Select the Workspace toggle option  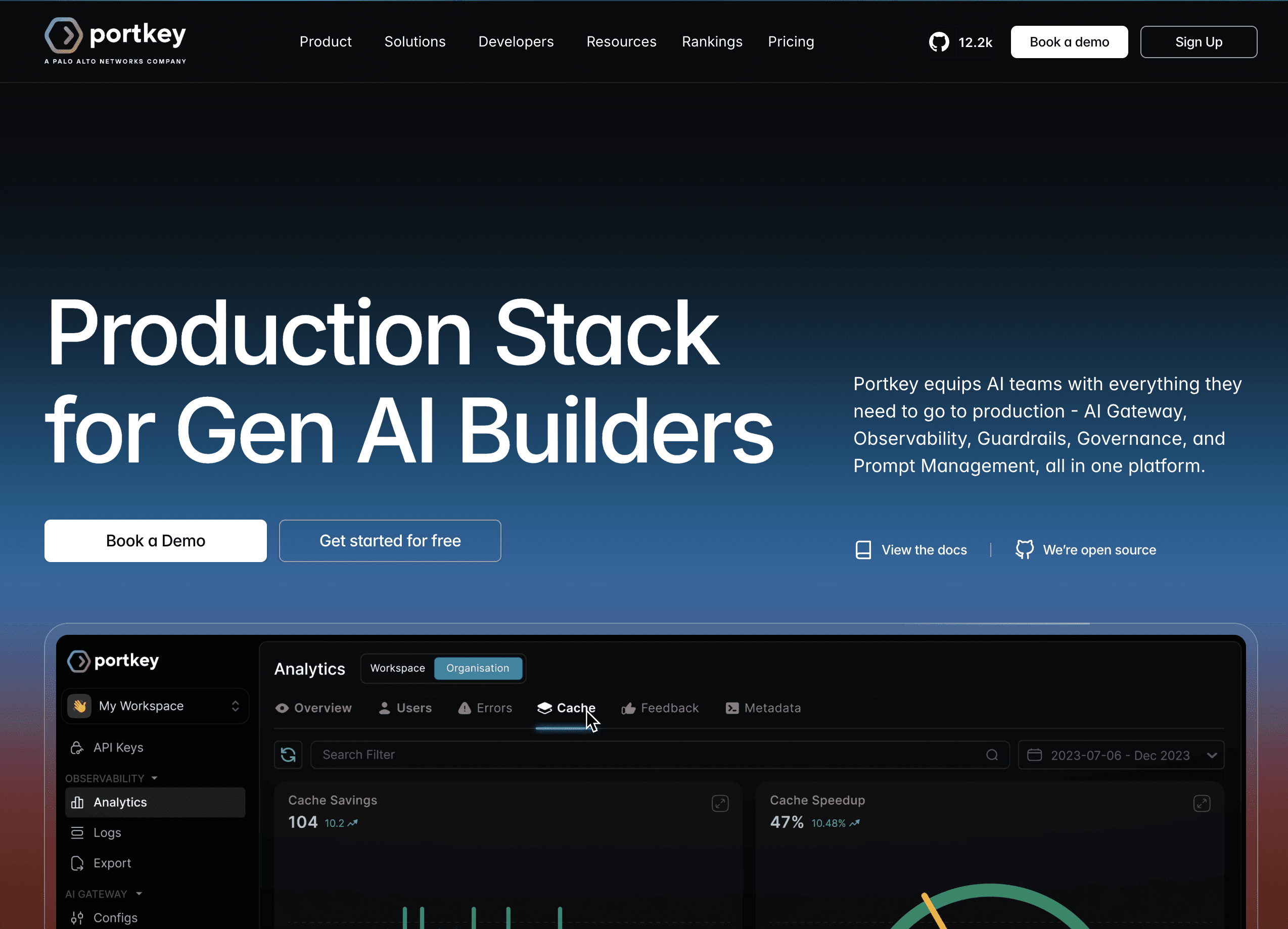click(397, 668)
